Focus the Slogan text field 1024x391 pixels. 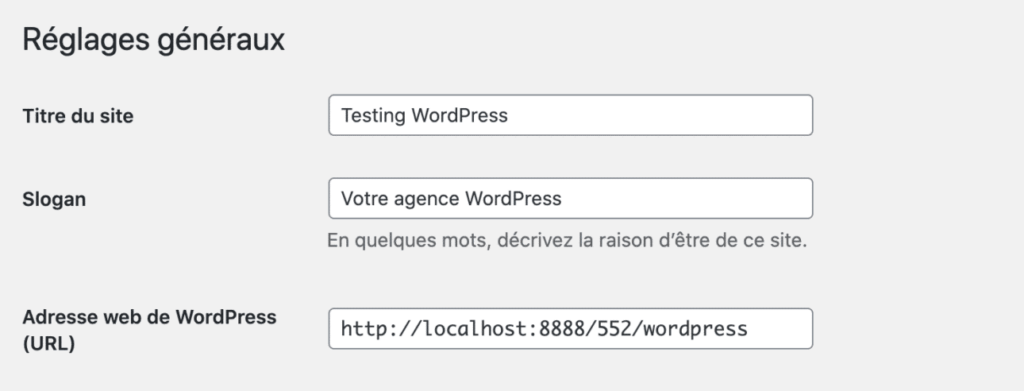tap(570, 198)
